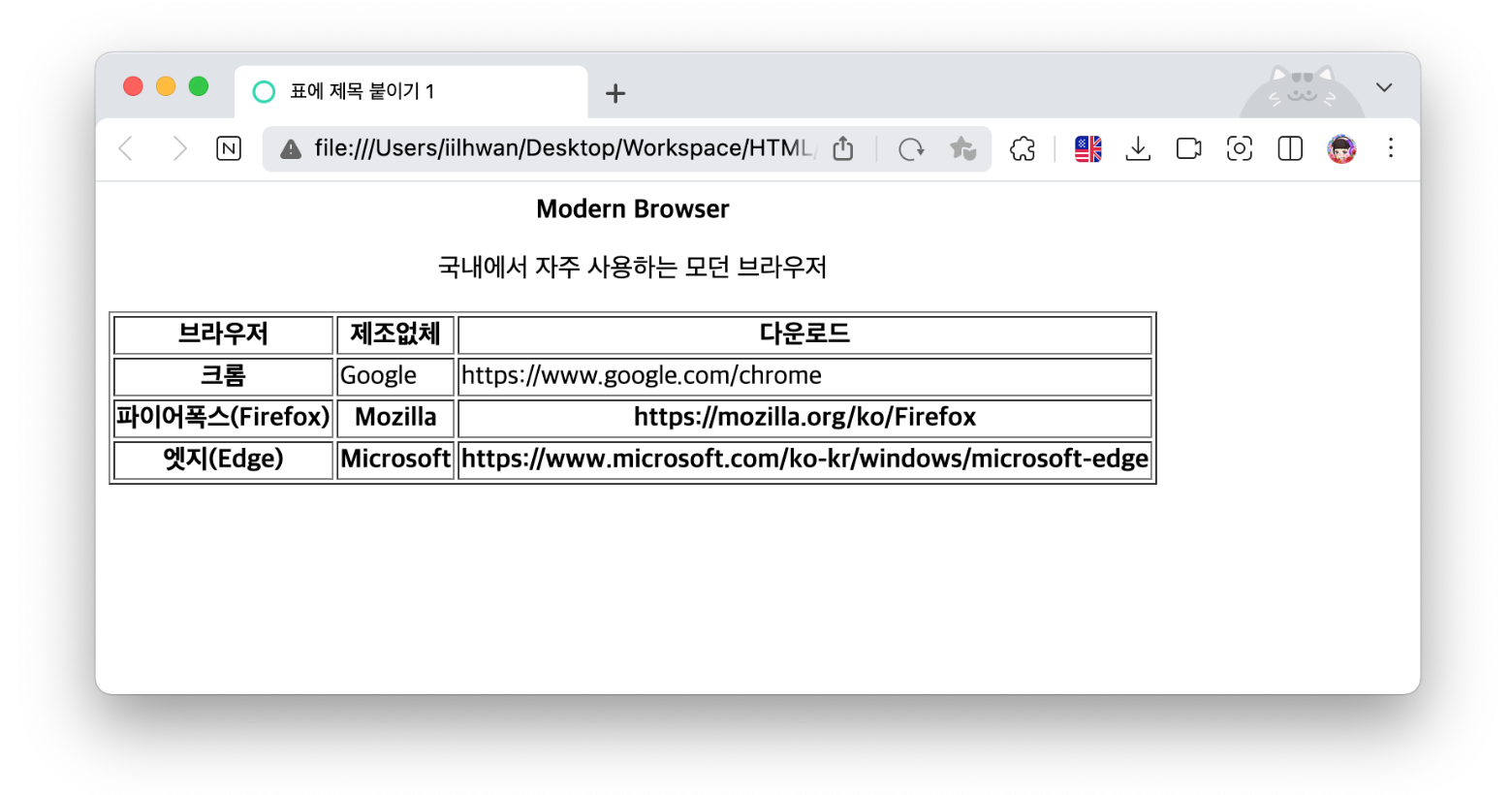Open the downloads icon
This screenshot has height=795, width=1512.
[1139, 148]
